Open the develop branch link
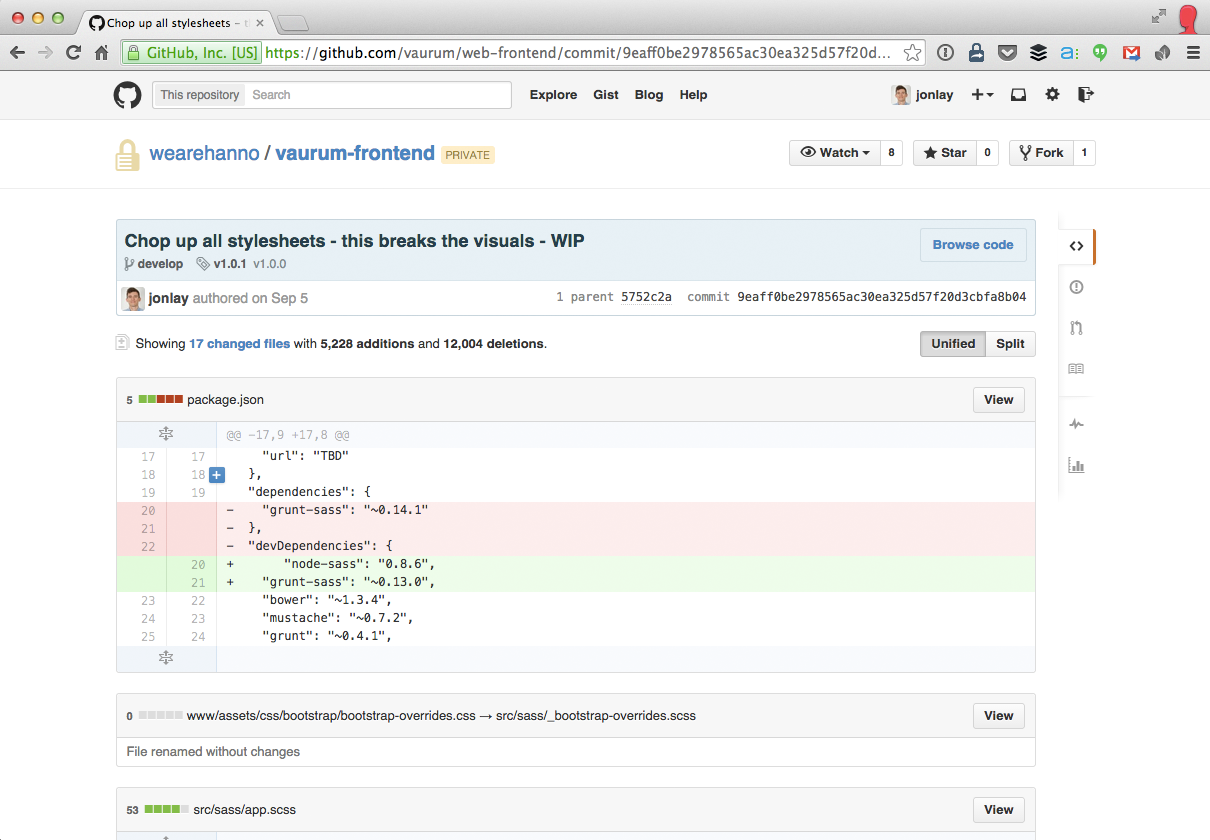This screenshot has width=1210, height=840. 160,264
